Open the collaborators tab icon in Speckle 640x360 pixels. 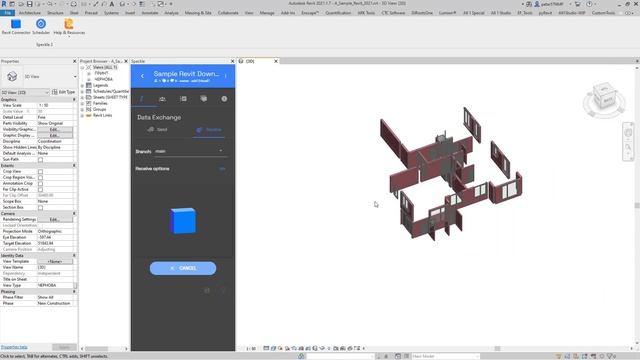pyautogui.click(x=162, y=99)
